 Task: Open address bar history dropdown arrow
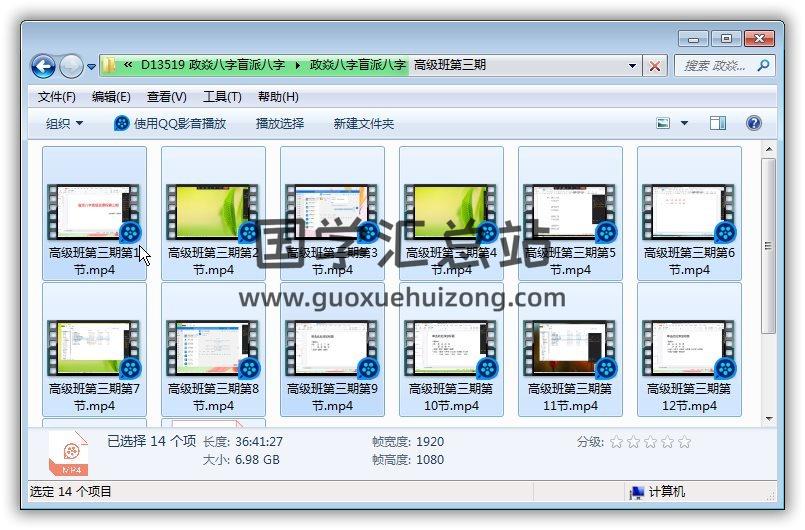[x=632, y=66]
